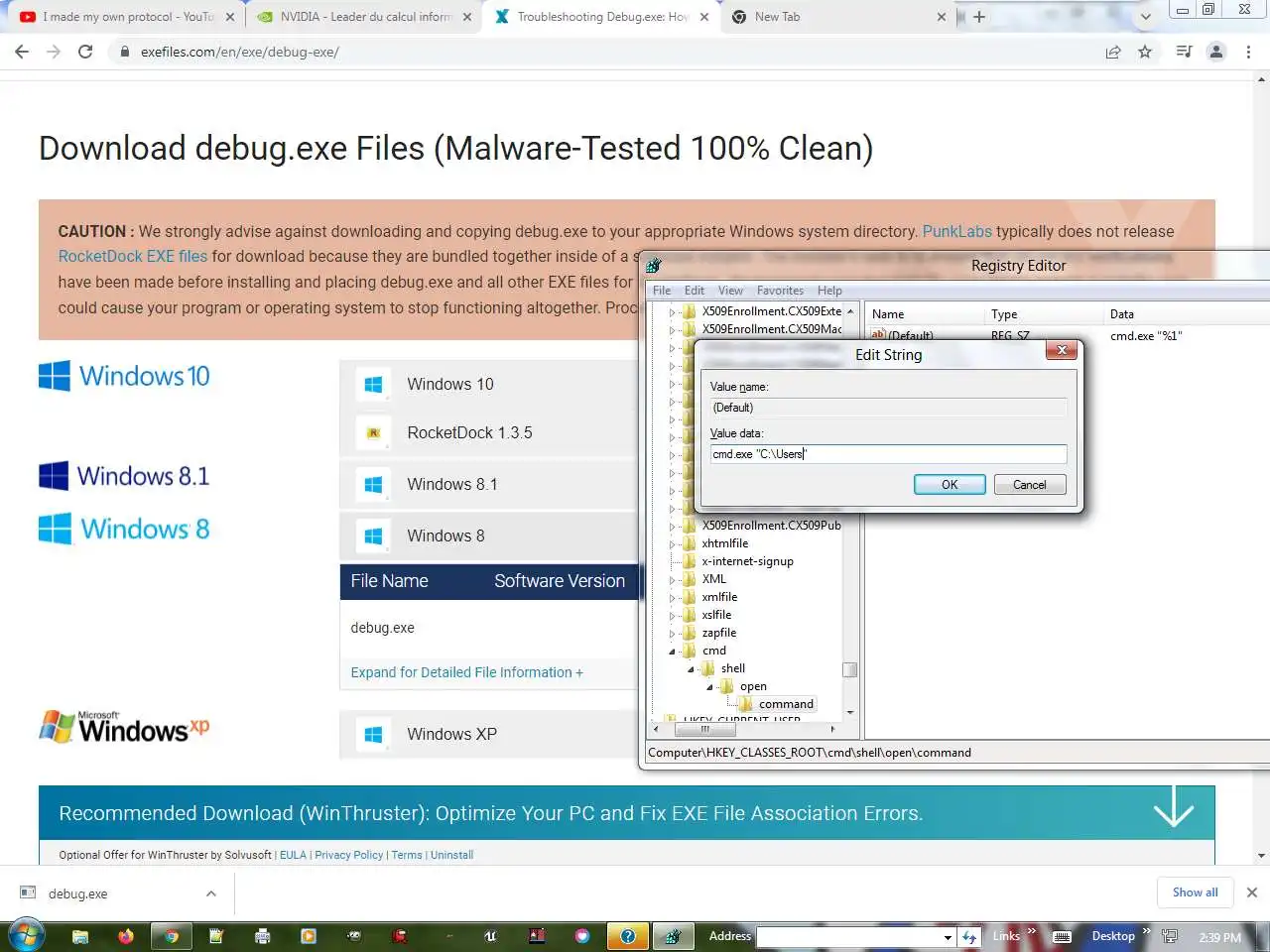Open Firefox from the taskbar
Screen dimensions: 1270x952
coord(126,936)
